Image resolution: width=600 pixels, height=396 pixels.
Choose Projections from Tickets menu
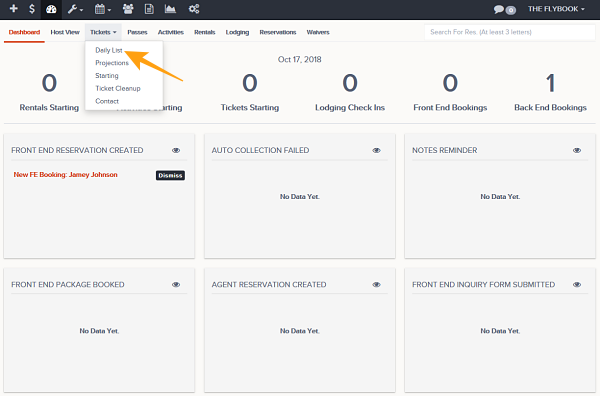(x=112, y=63)
